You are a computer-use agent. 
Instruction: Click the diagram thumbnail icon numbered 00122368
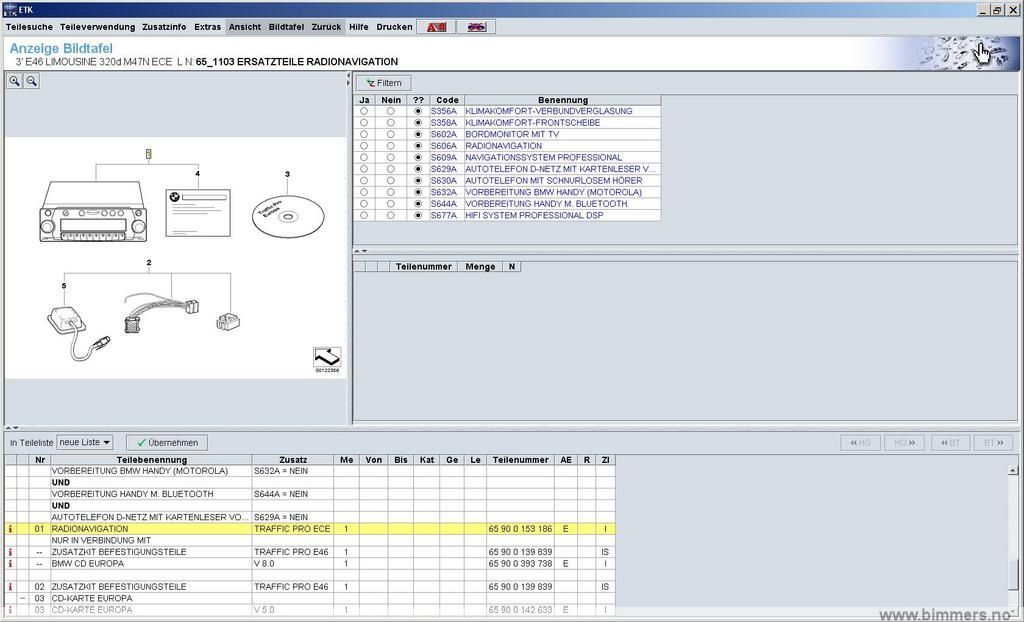coord(326,358)
